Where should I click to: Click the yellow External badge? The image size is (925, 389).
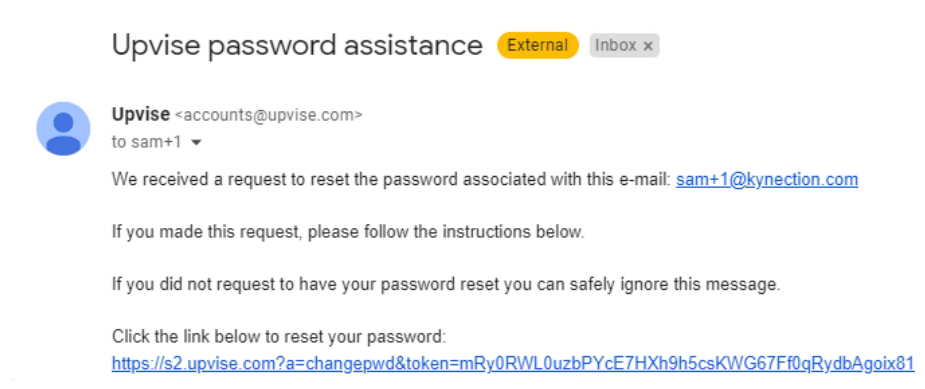(x=537, y=45)
